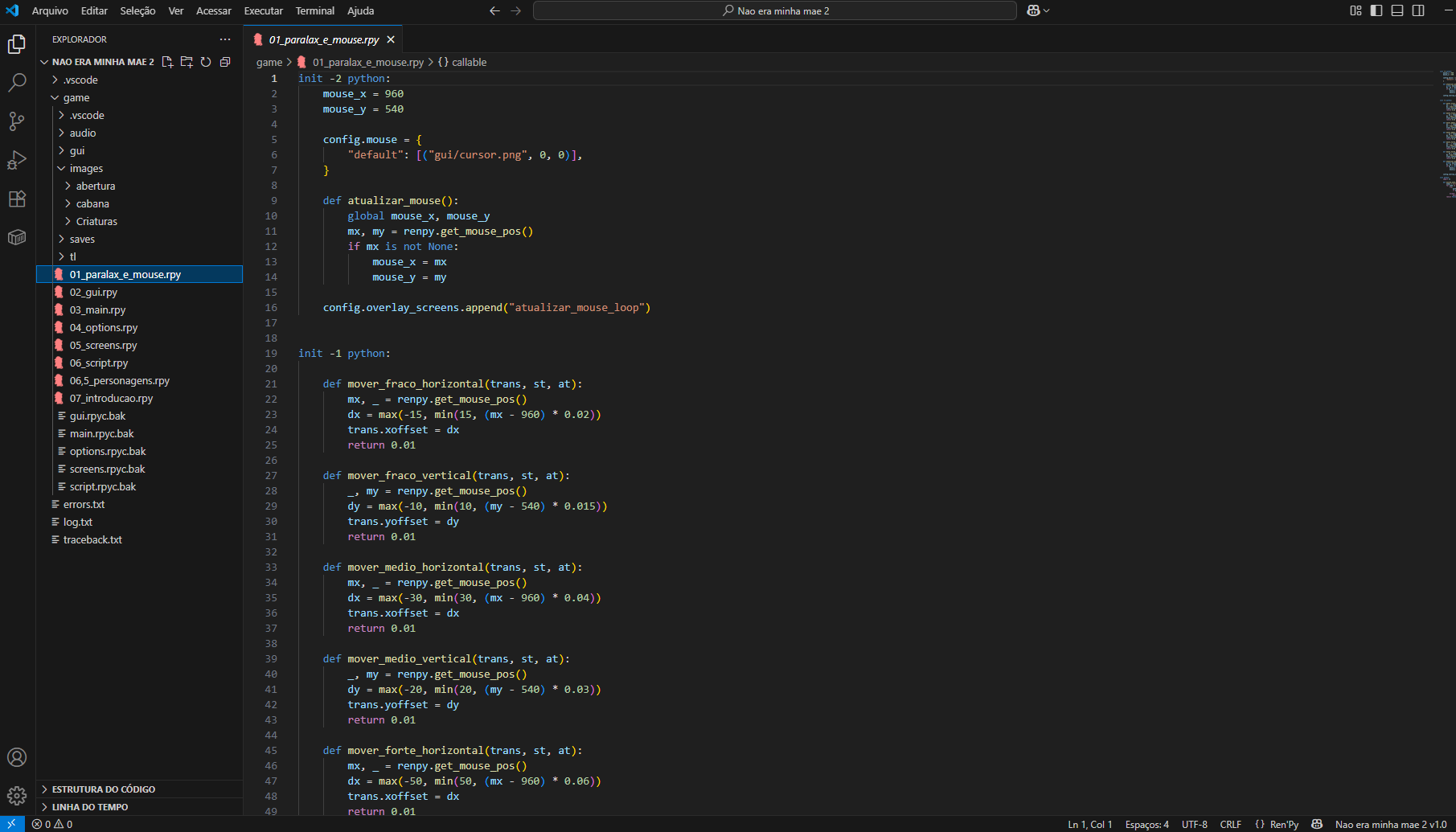Toggle secondary side bar visibility
Screen dimensions: 1456x832
point(1418,10)
